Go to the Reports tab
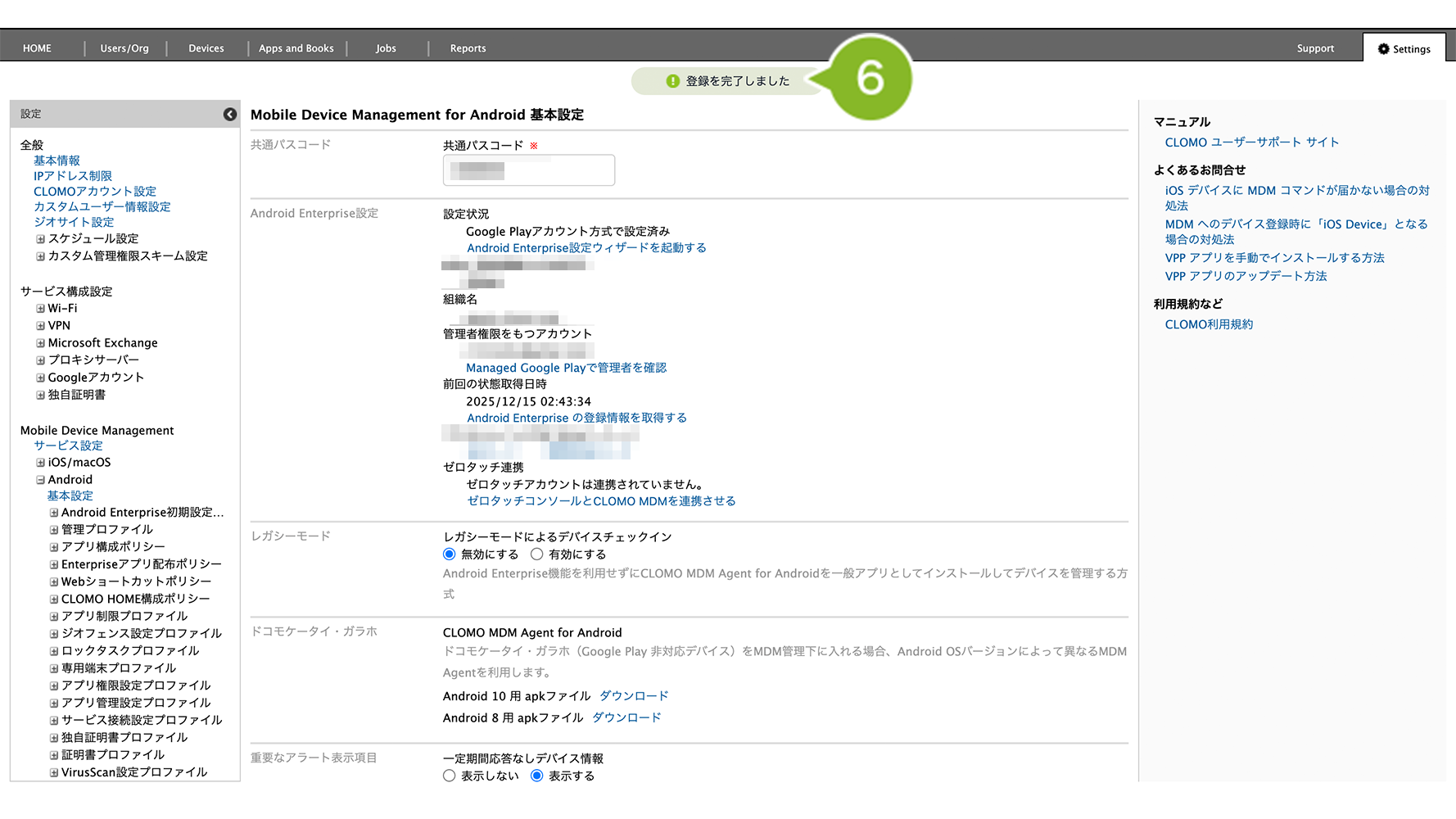 468,48
